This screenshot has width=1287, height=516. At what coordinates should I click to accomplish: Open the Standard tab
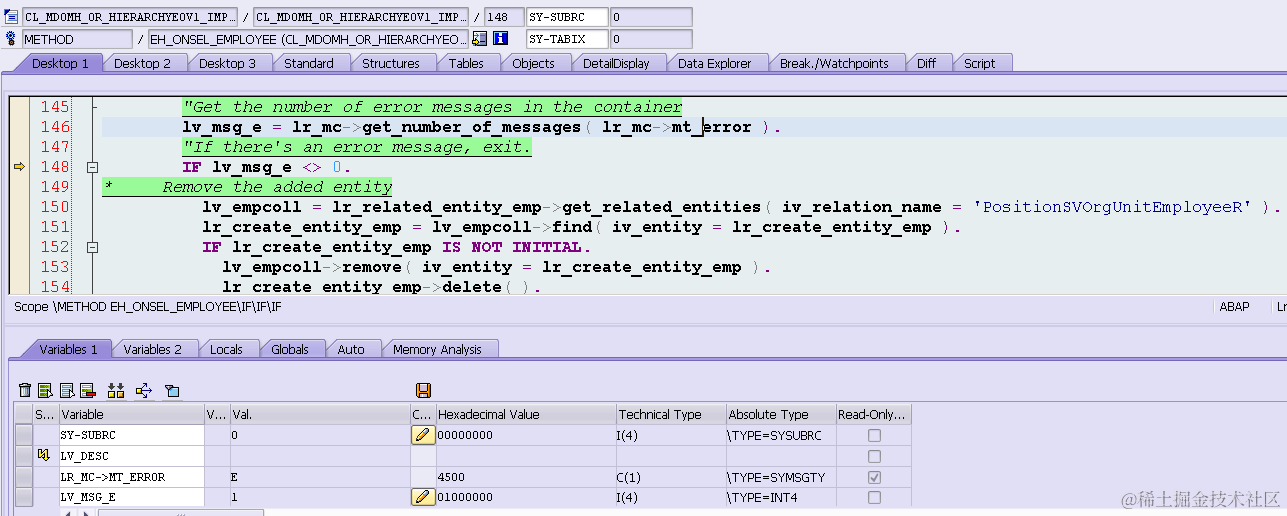pyautogui.click(x=309, y=63)
